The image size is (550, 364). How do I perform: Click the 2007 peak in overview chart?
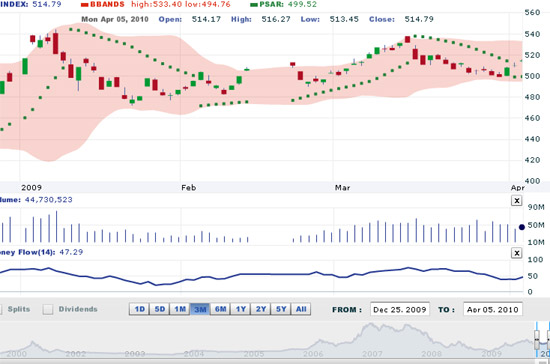pyautogui.click(x=370, y=325)
